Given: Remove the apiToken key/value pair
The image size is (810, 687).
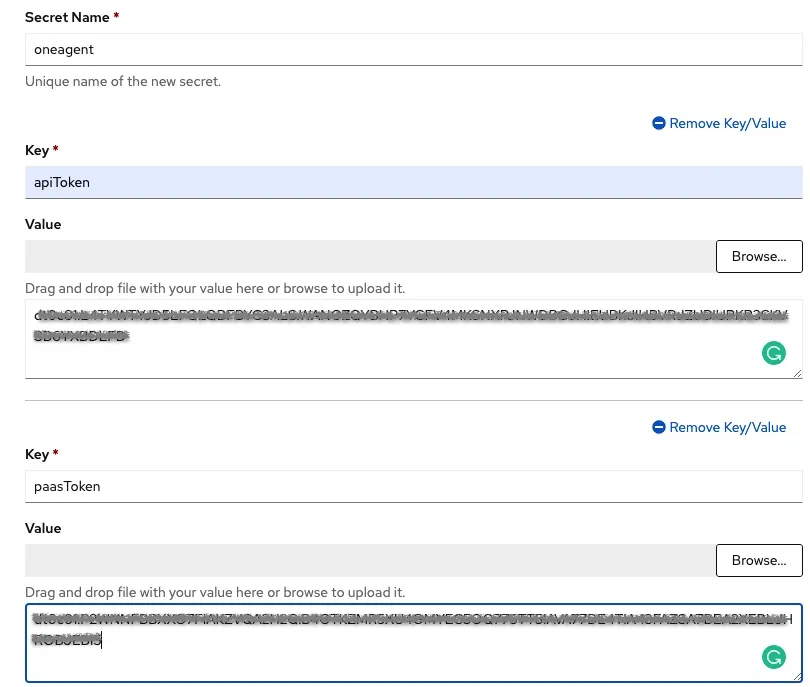Looking at the screenshot, I should (719, 123).
